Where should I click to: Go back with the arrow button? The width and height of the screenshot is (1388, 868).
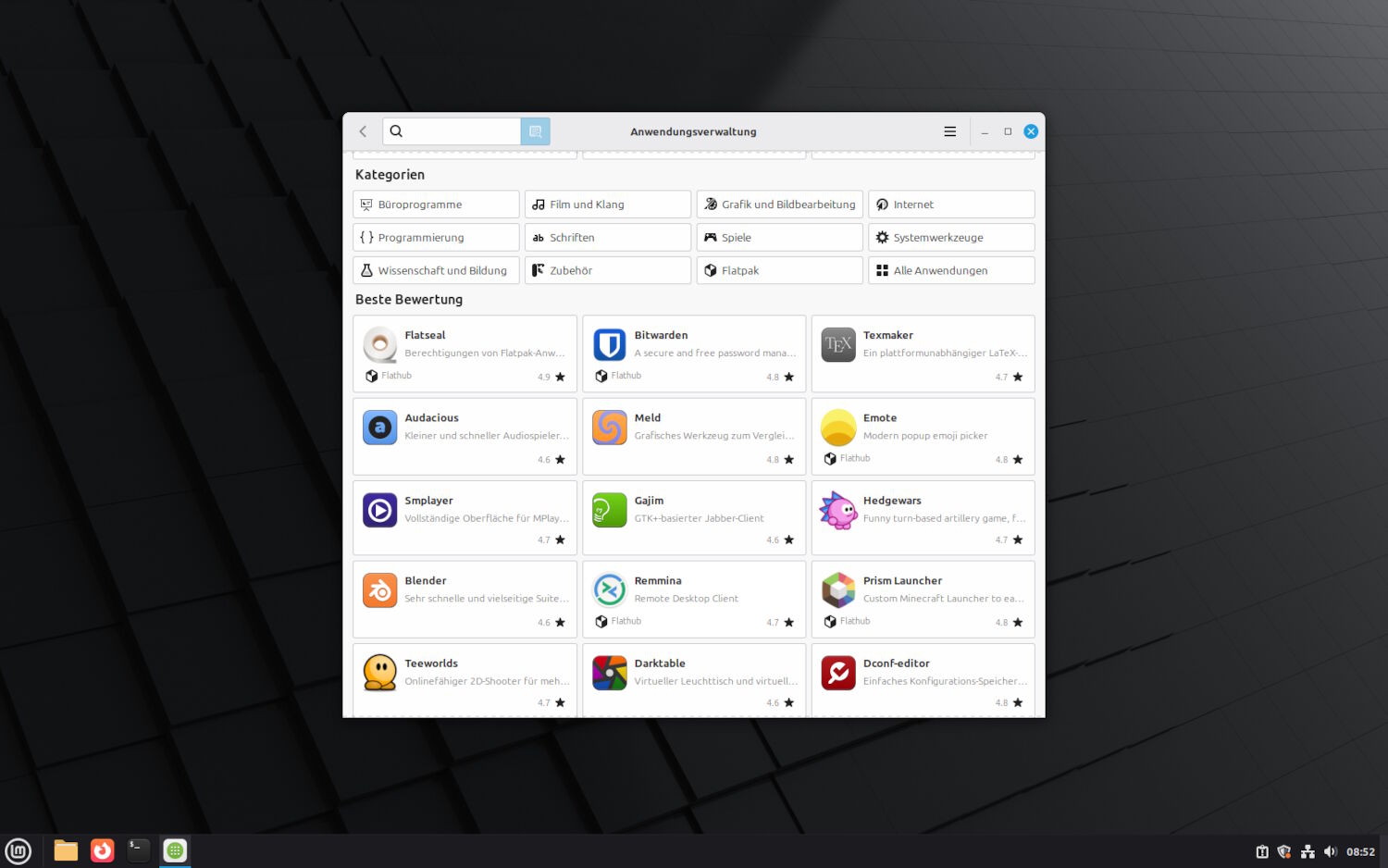[363, 131]
